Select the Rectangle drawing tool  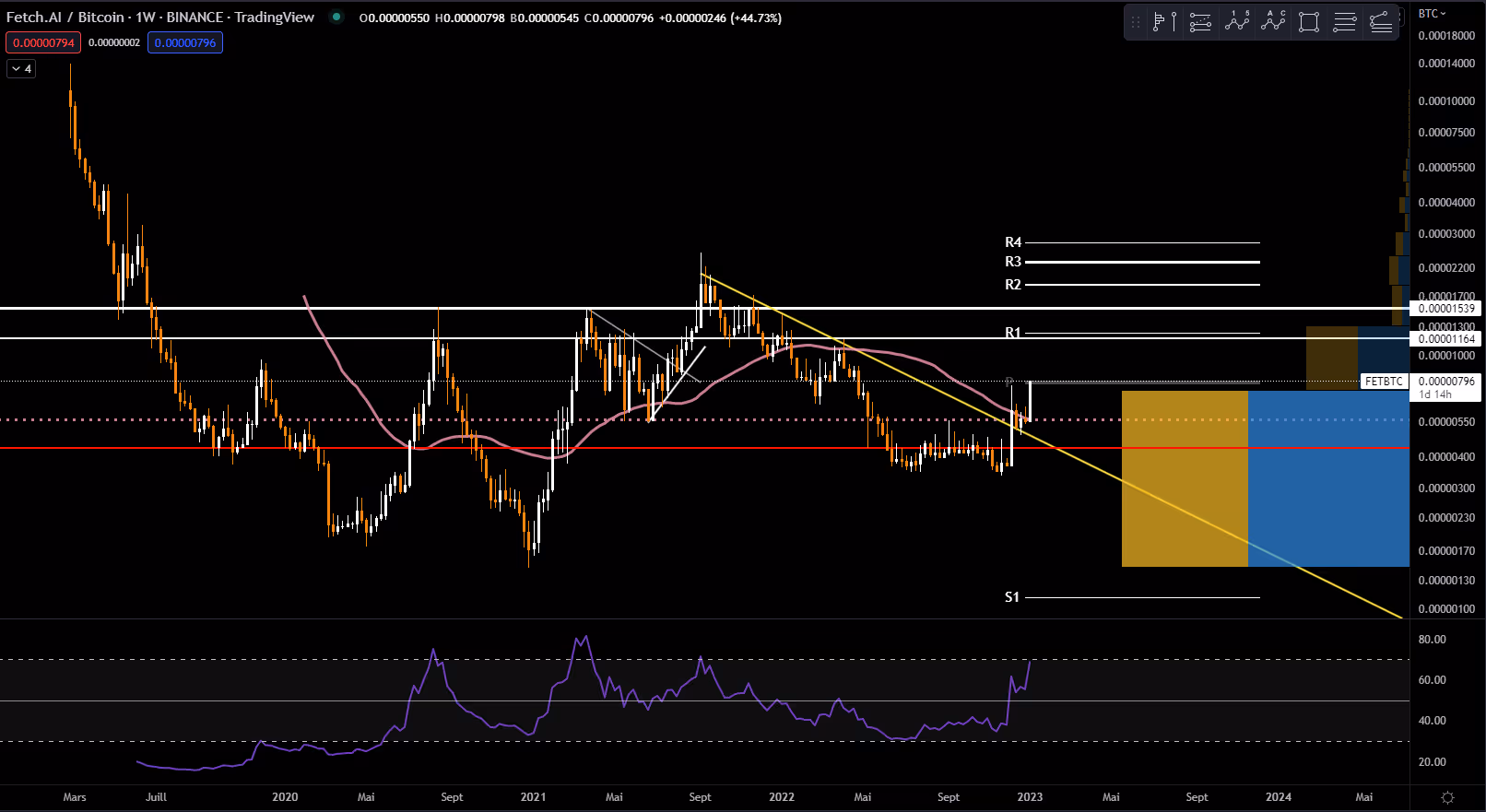[1309, 22]
